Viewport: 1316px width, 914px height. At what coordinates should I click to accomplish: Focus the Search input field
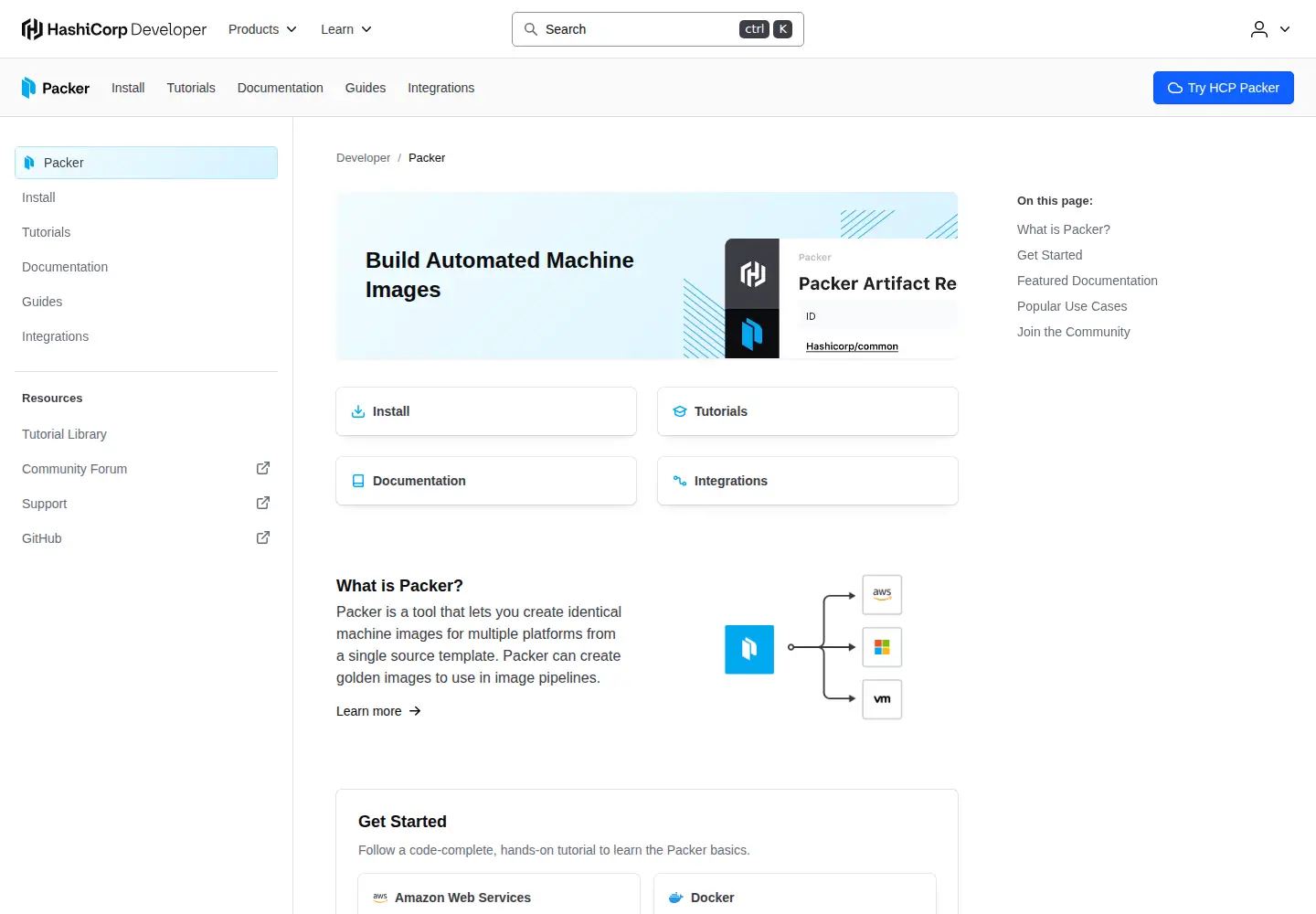click(658, 29)
